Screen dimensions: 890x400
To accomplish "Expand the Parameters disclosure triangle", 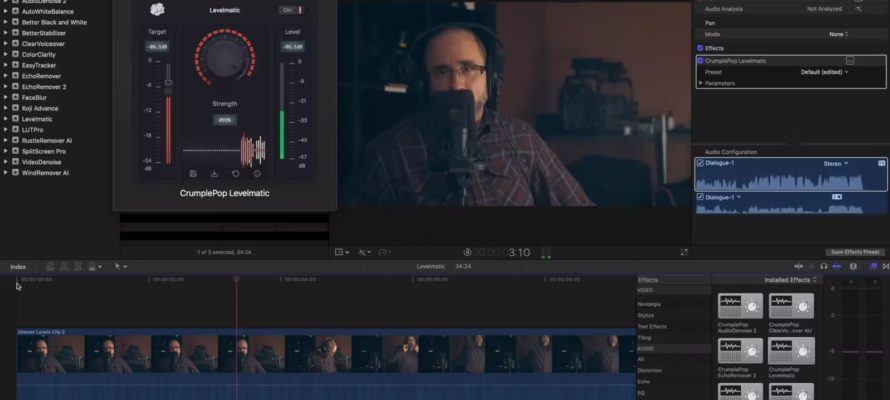I will point(700,83).
